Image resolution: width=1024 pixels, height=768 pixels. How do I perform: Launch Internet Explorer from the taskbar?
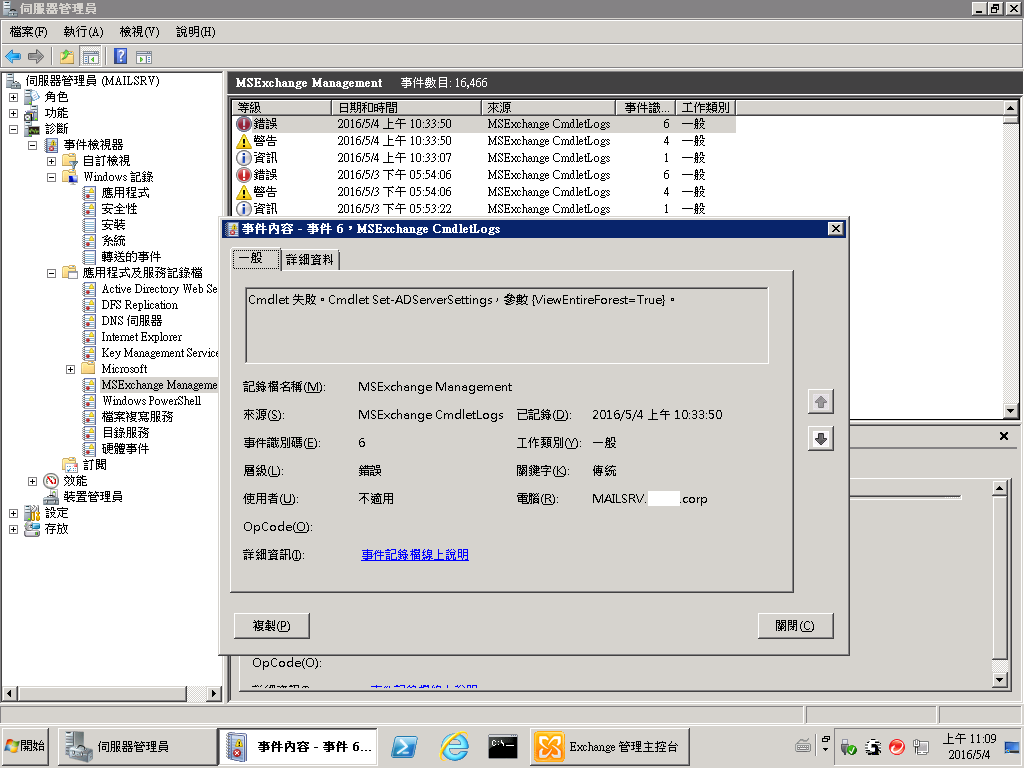click(455, 746)
